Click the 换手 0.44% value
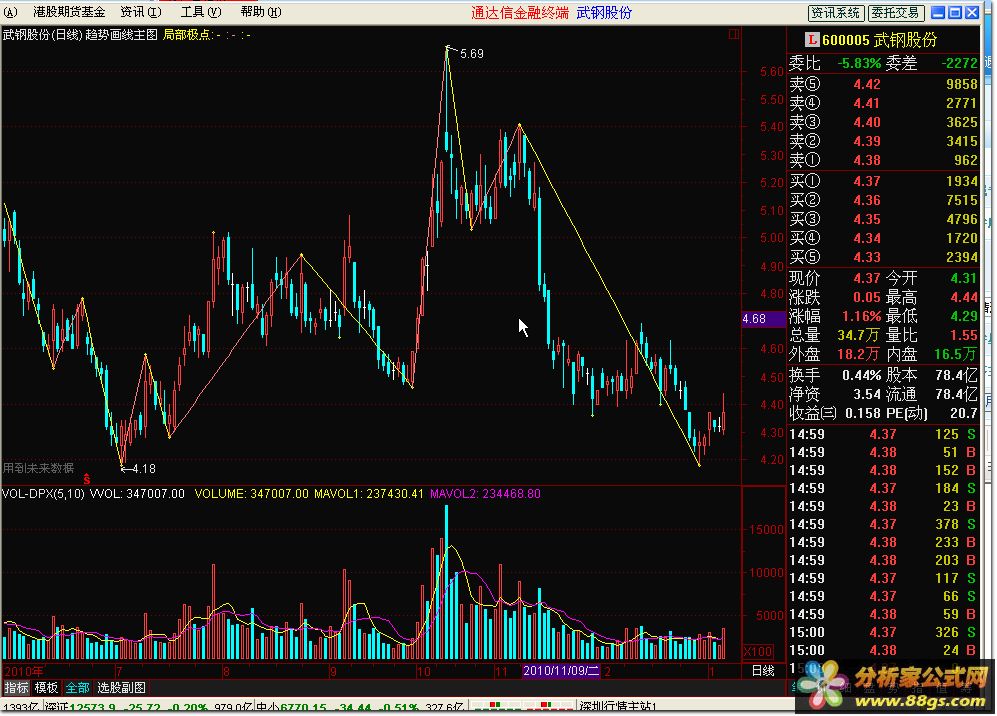 click(x=862, y=375)
